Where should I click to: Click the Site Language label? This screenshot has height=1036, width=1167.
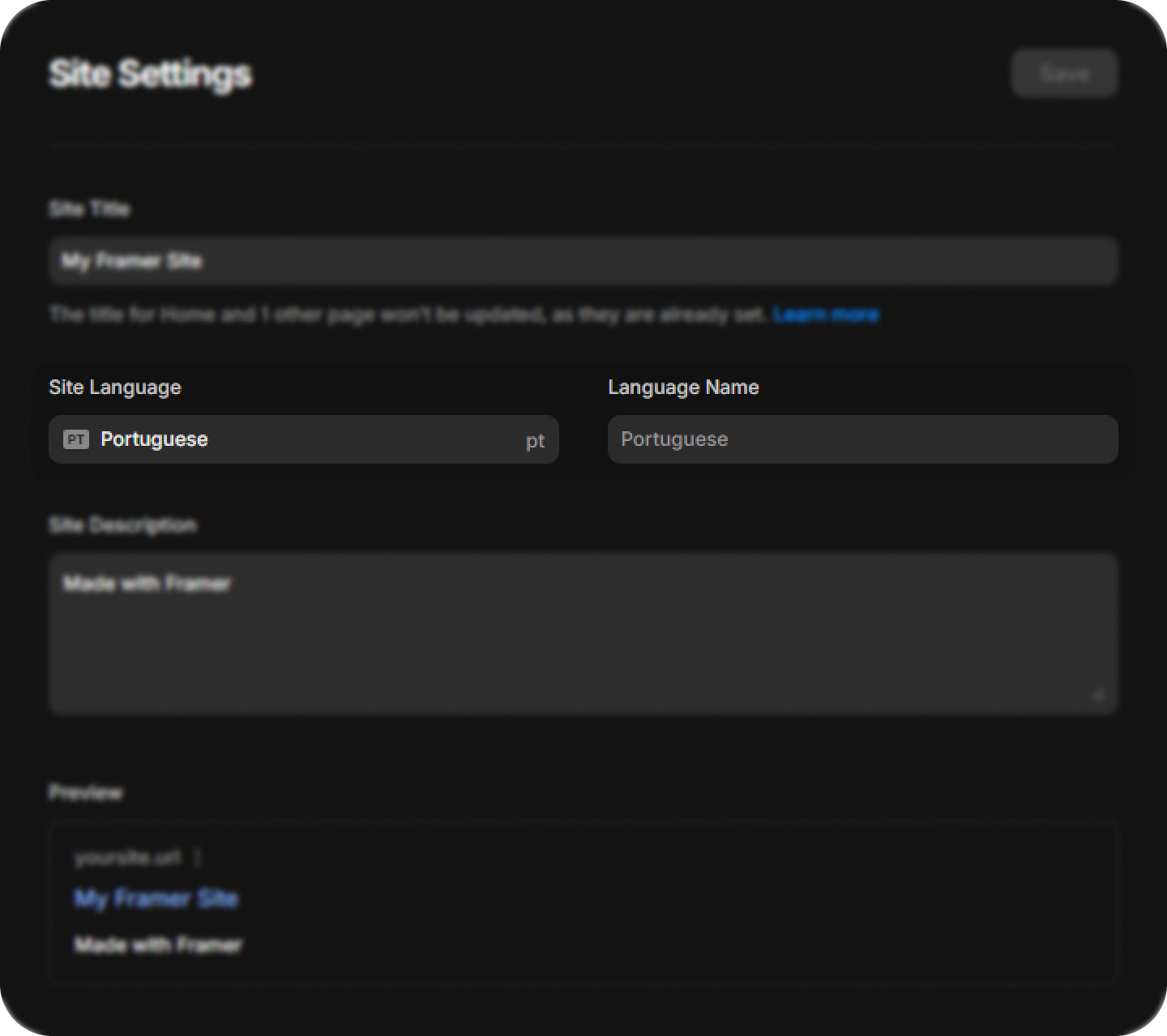tap(115, 387)
